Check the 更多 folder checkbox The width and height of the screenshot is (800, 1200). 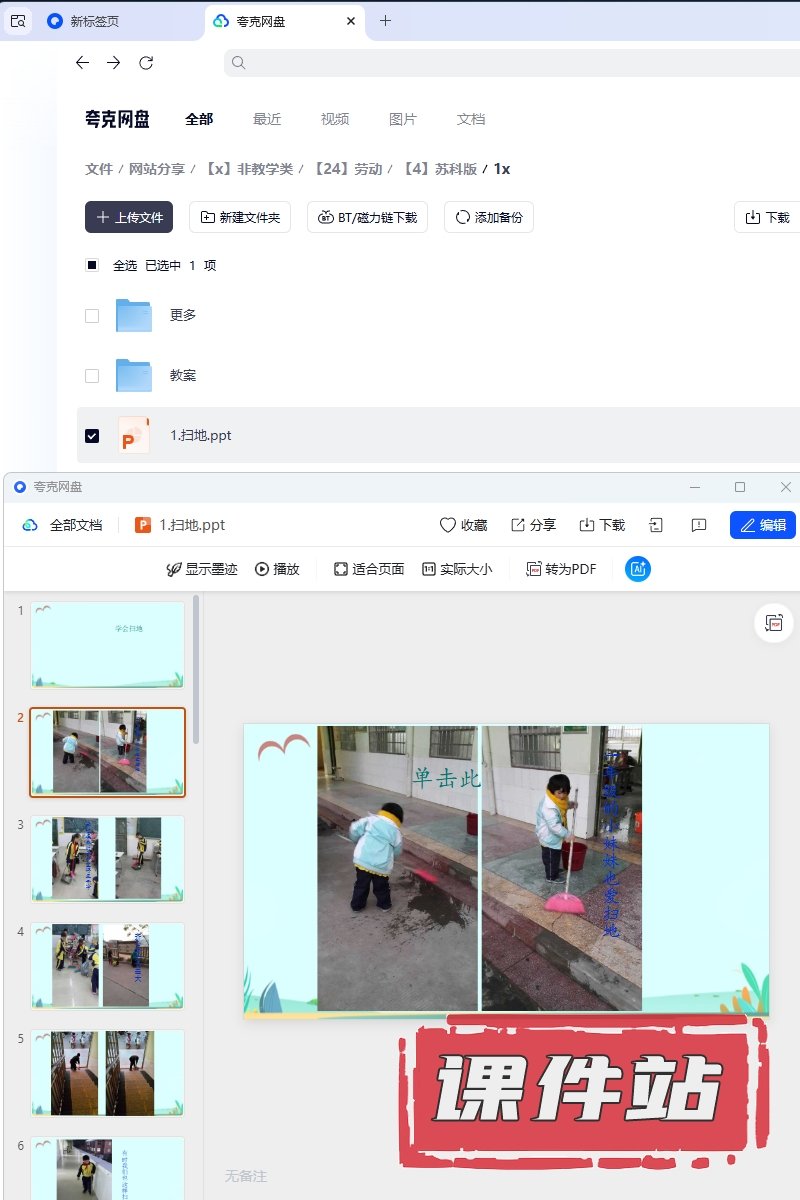click(x=92, y=316)
